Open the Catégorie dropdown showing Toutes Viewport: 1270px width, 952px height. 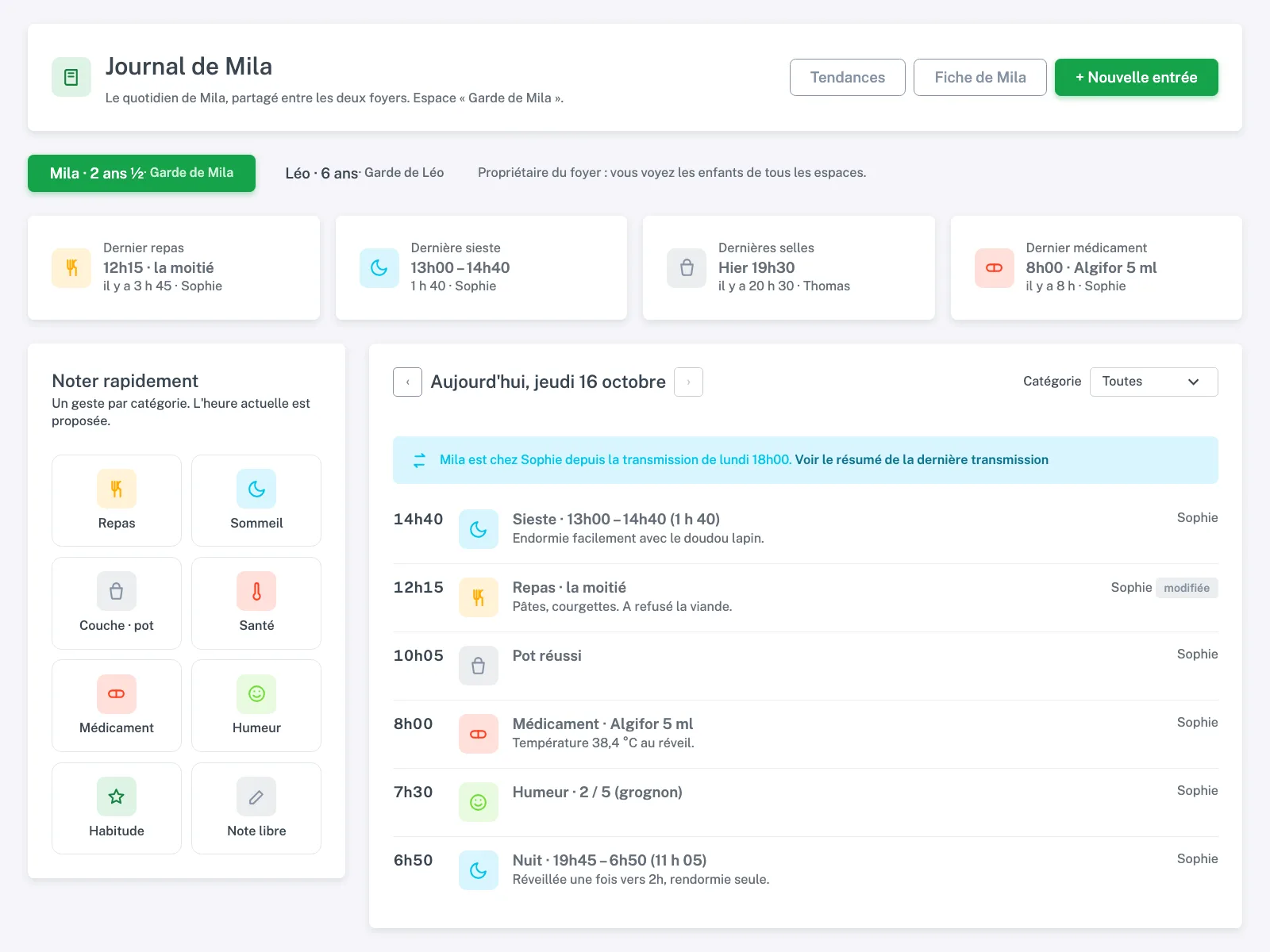1153,382
